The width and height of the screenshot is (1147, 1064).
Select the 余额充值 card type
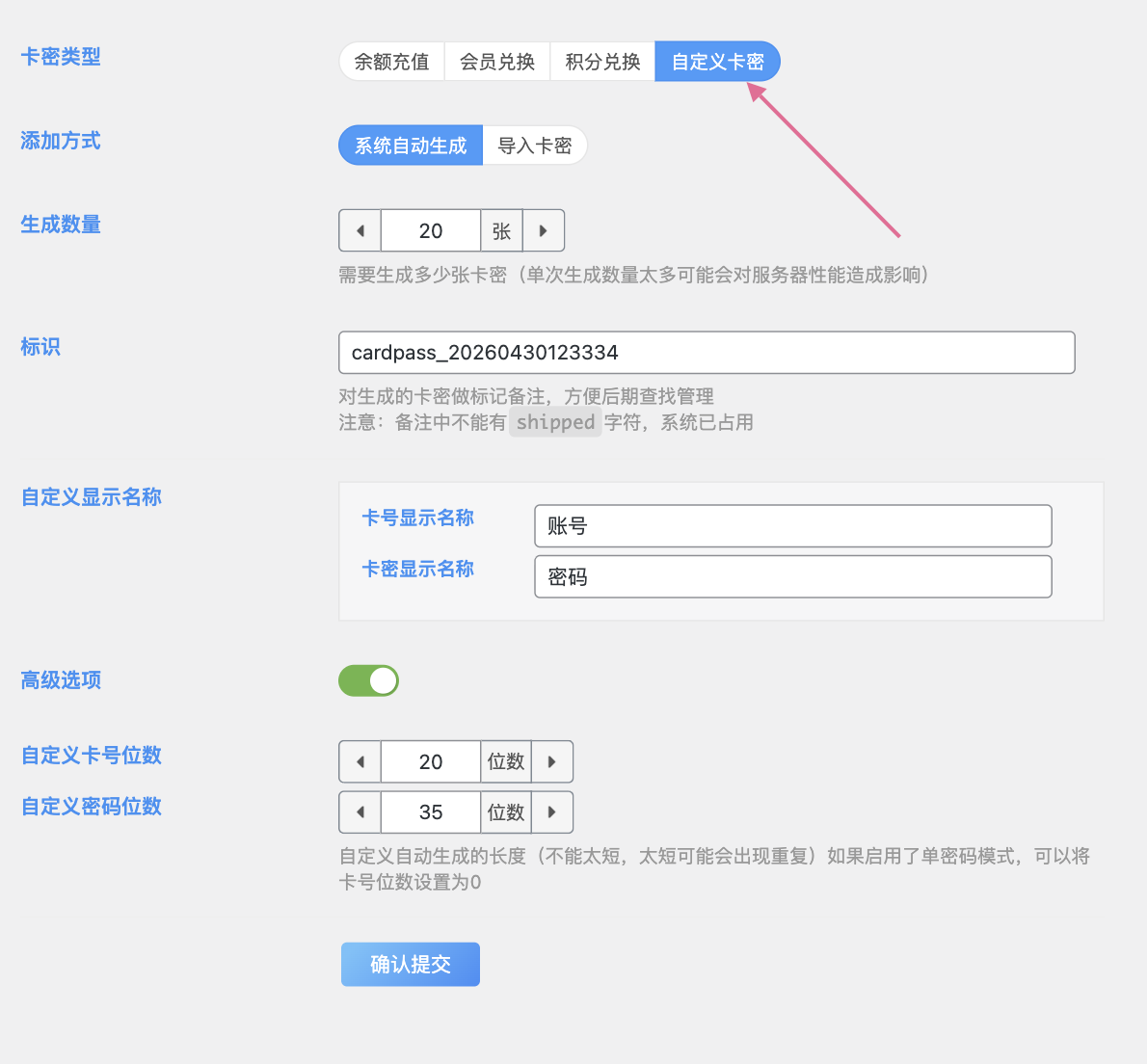392,62
